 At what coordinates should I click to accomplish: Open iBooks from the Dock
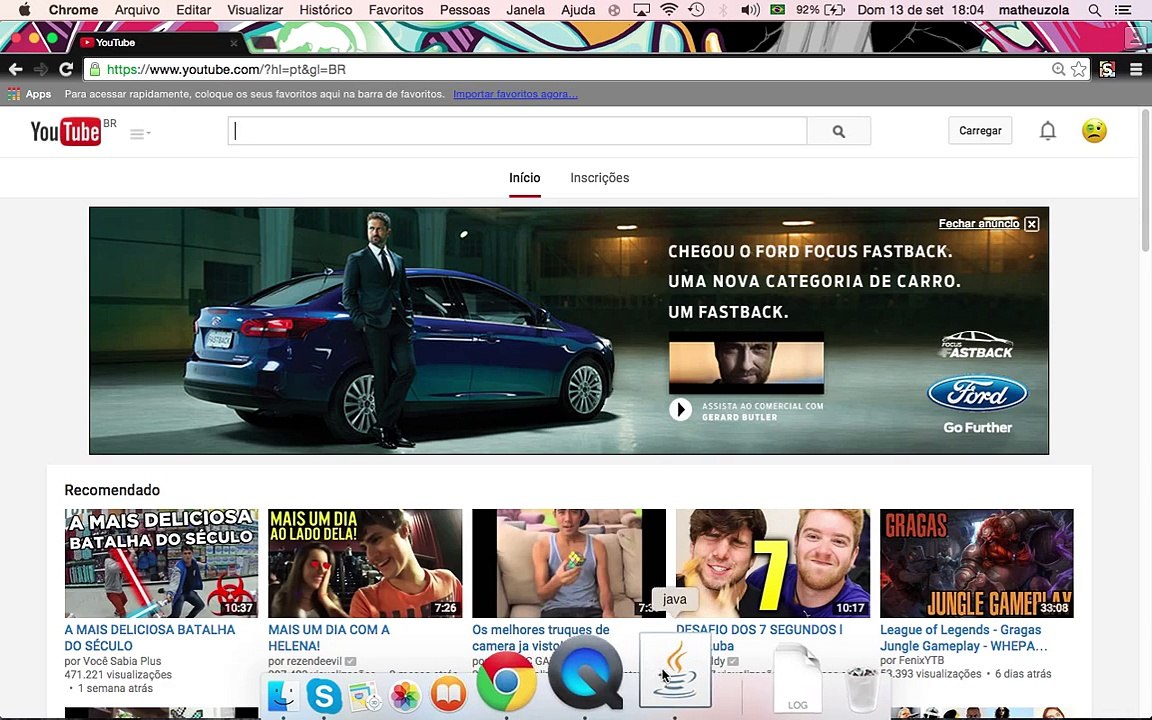(x=448, y=695)
